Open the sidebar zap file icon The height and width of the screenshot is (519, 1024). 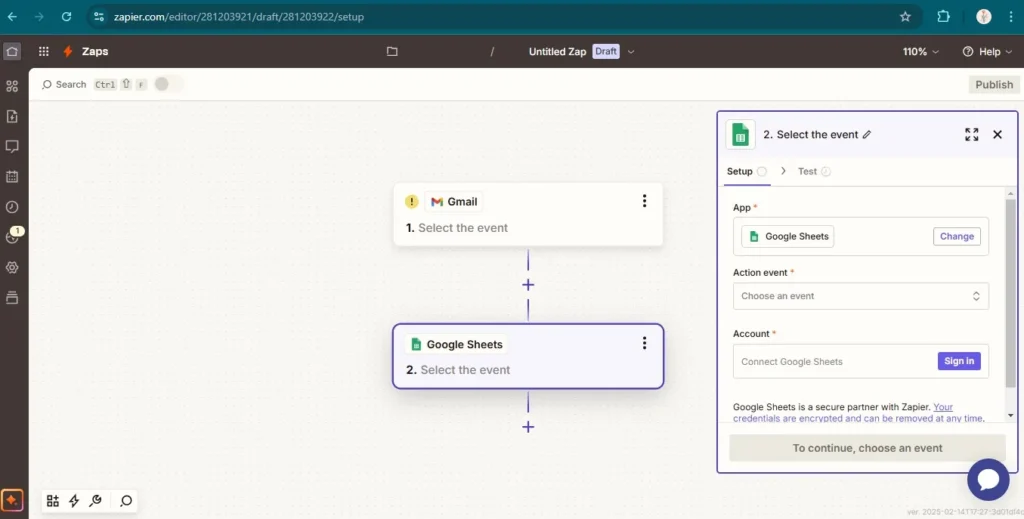(x=12, y=116)
